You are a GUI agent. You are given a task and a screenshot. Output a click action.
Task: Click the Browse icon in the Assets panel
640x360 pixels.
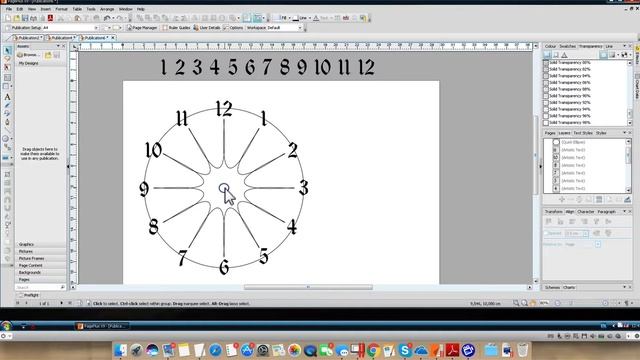28,55
